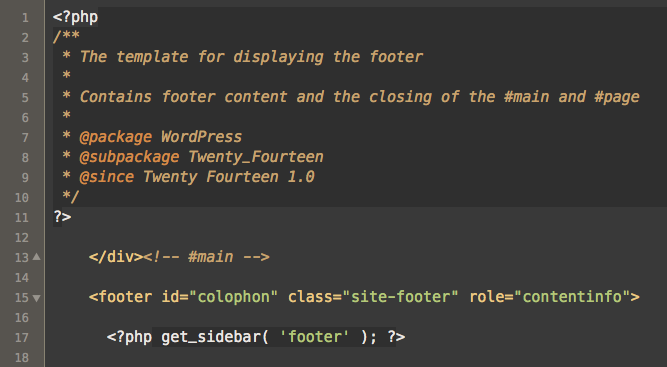Collapse the fold arrow at line 13

[x=37, y=257]
